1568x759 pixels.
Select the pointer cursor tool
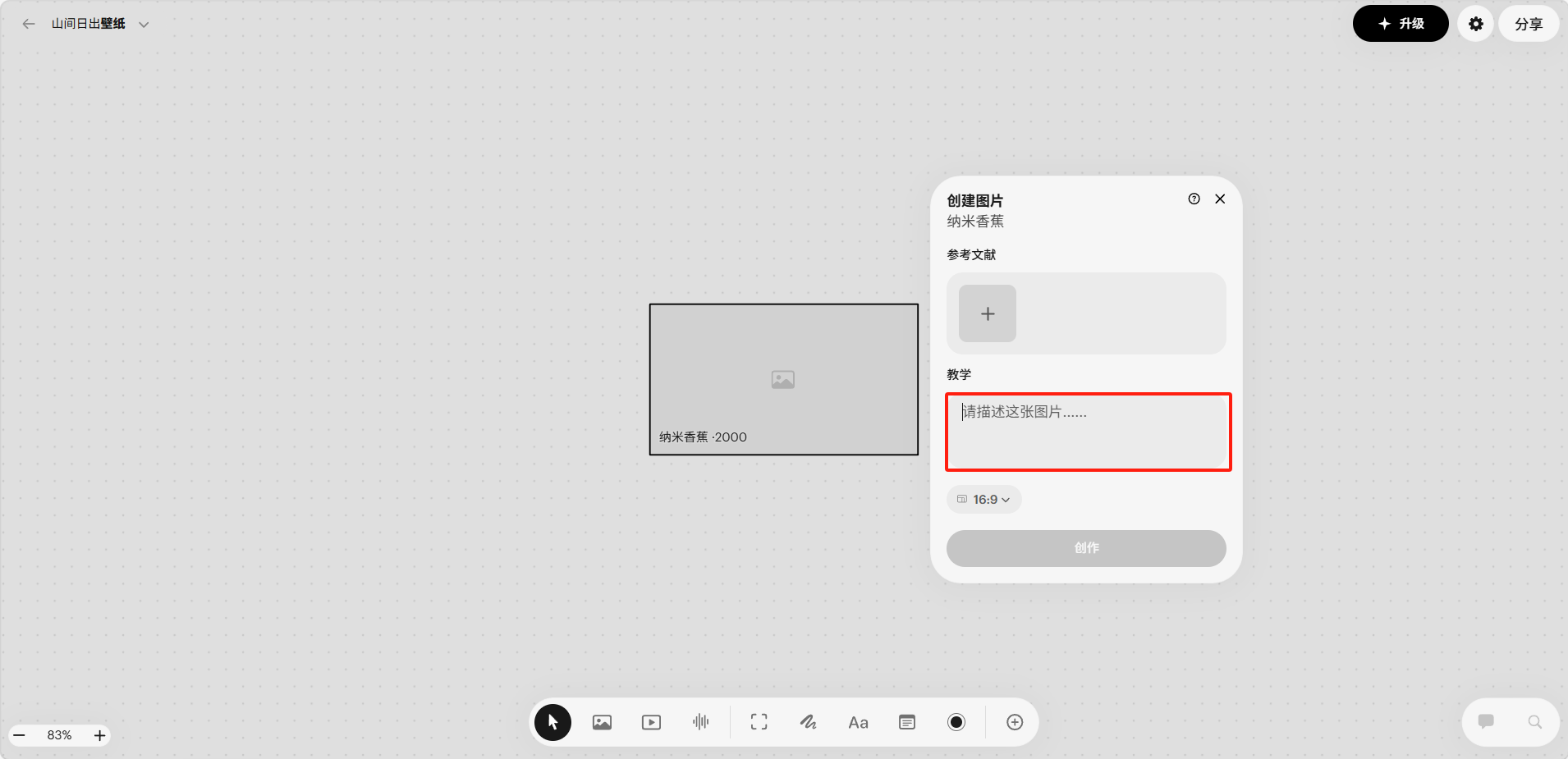coord(552,722)
